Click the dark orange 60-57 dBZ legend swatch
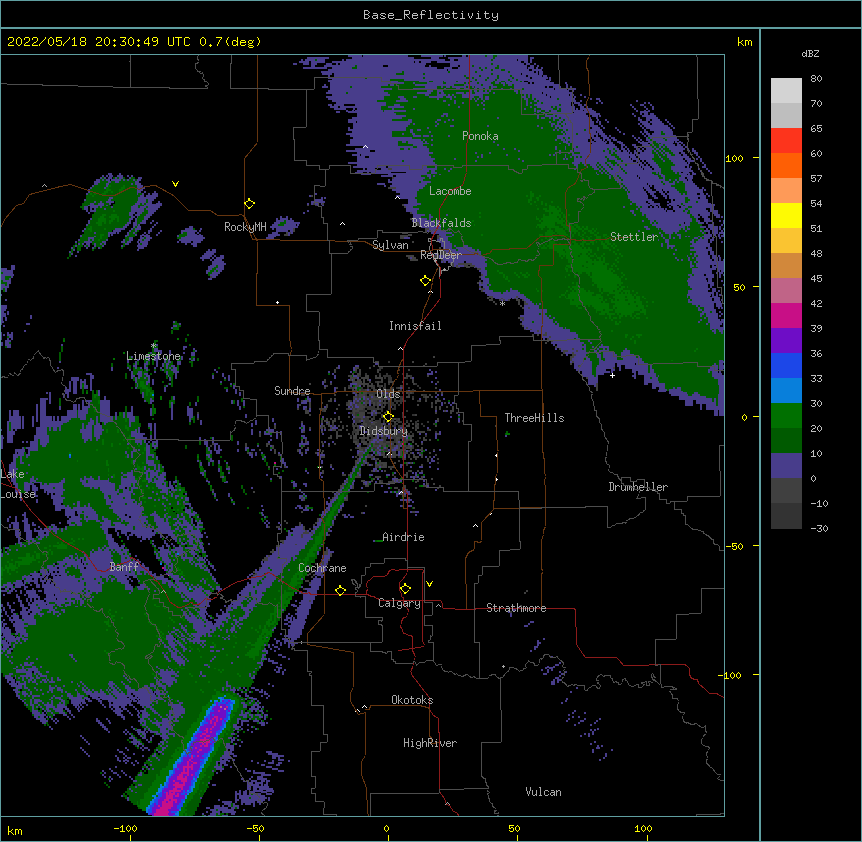The height and width of the screenshot is (842, 862). pyautogui.click(x=786, y=165)
